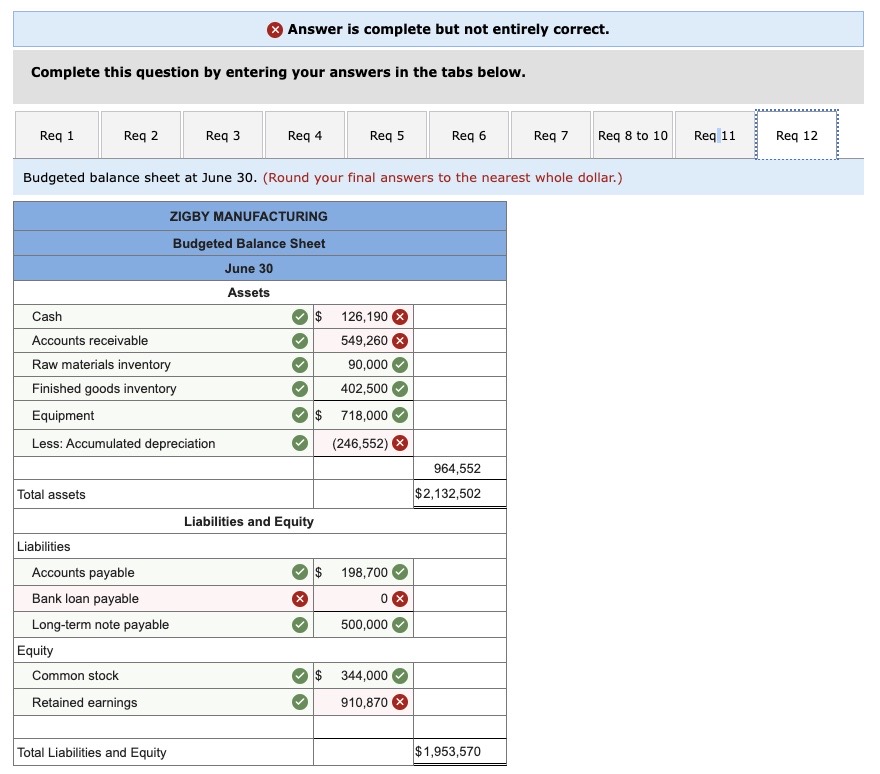Click the Liabilities and Equity heading
Screen dimensions: 880x774
(249, 521)
